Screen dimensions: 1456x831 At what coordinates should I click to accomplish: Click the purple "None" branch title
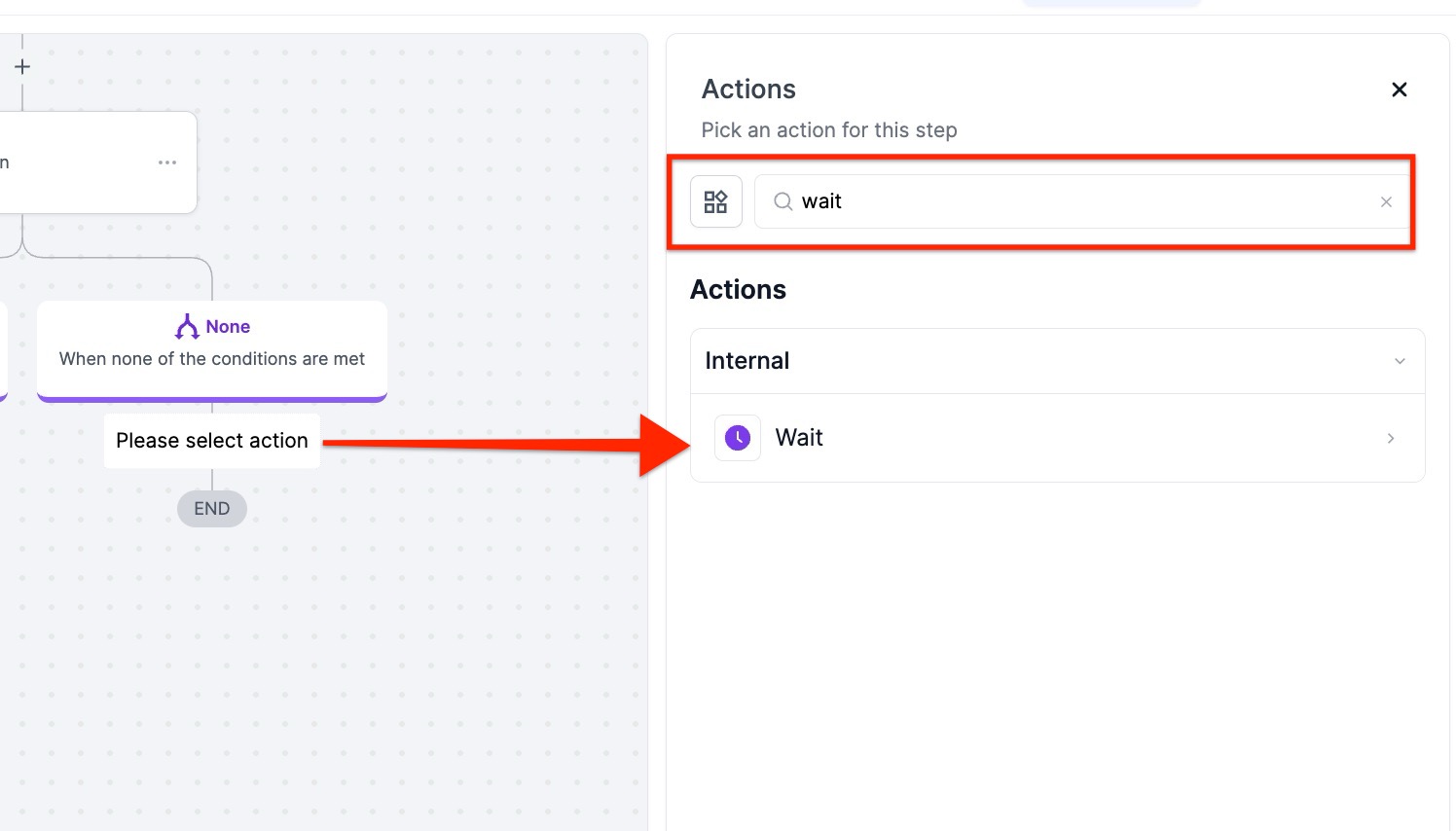coord(228,327)
